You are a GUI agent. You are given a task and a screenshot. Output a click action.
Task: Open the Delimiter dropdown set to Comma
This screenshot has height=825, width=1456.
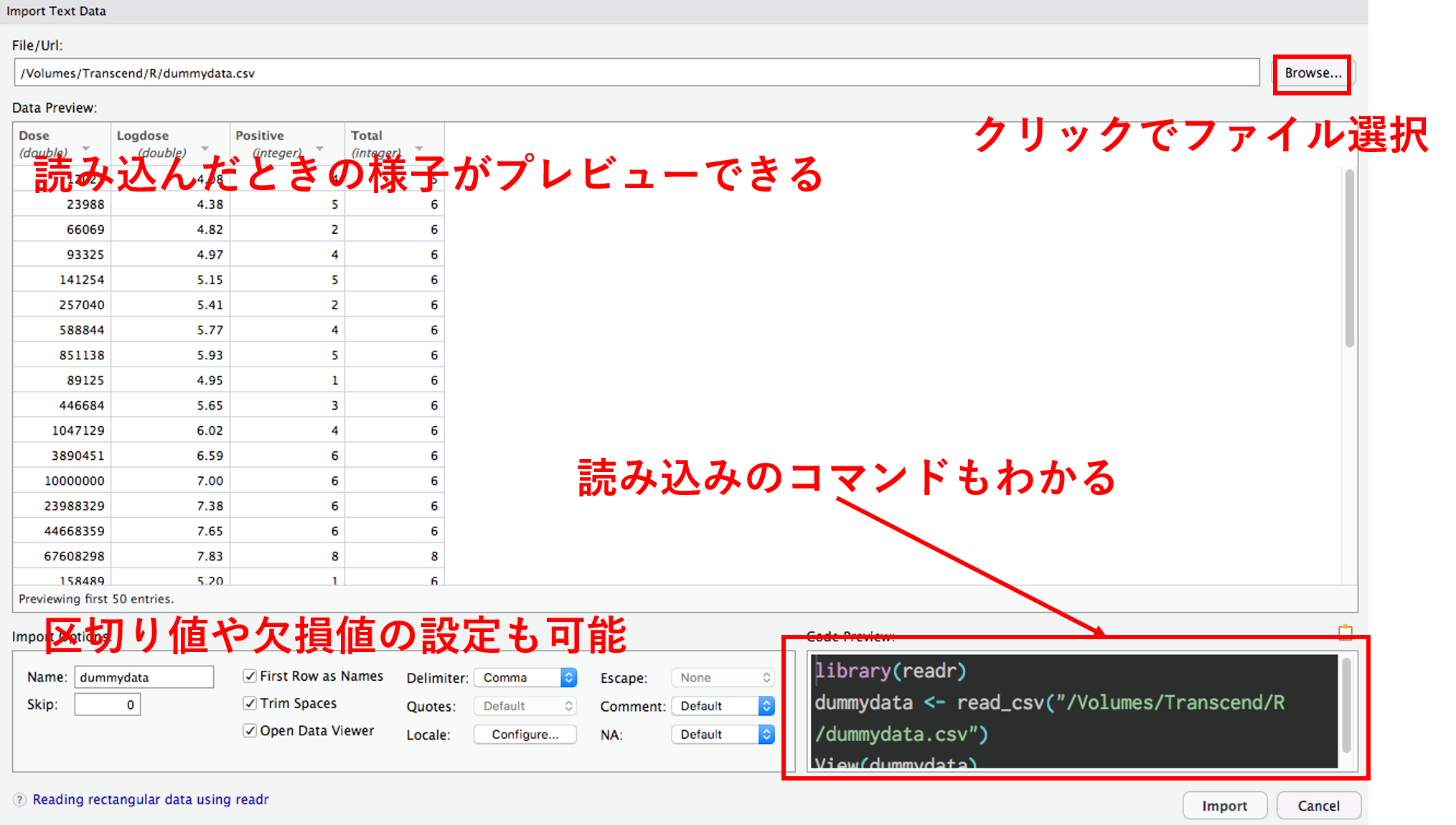coord(525,676)
